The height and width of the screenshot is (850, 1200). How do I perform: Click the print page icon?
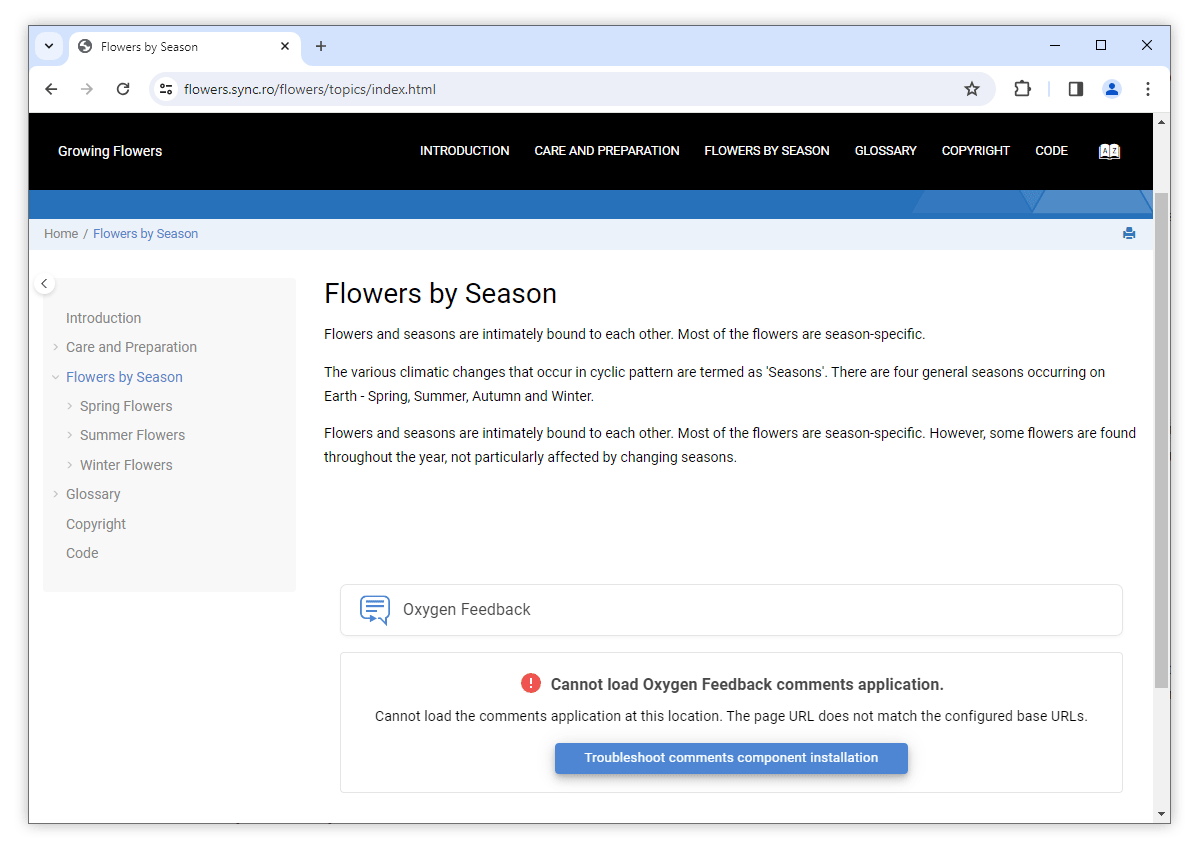pyautogui.click(x=1129, y=234)
